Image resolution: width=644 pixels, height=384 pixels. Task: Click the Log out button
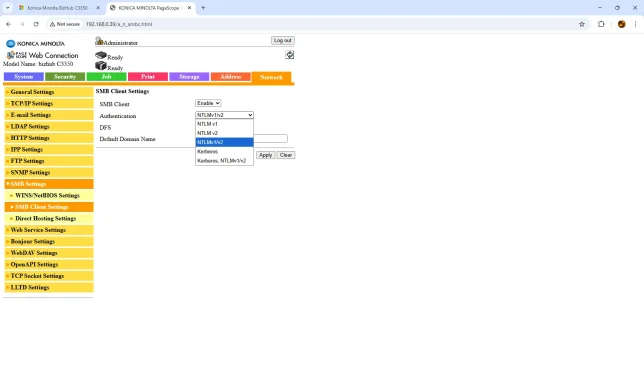(283, 40)
